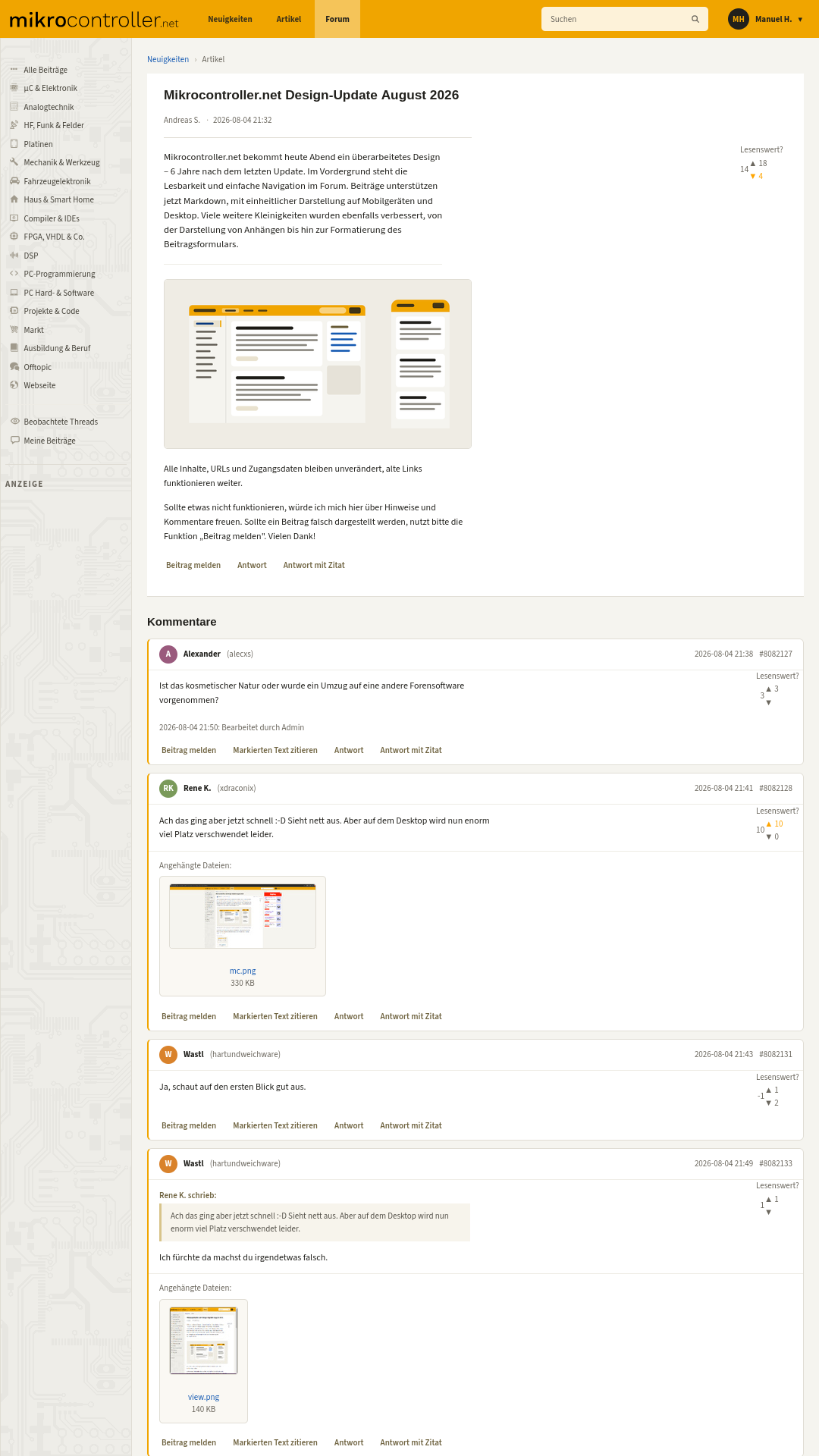Click Antwort mit Zitat under the article
The width and height of the screenshot is (819, 1456).
coord(314,565)
